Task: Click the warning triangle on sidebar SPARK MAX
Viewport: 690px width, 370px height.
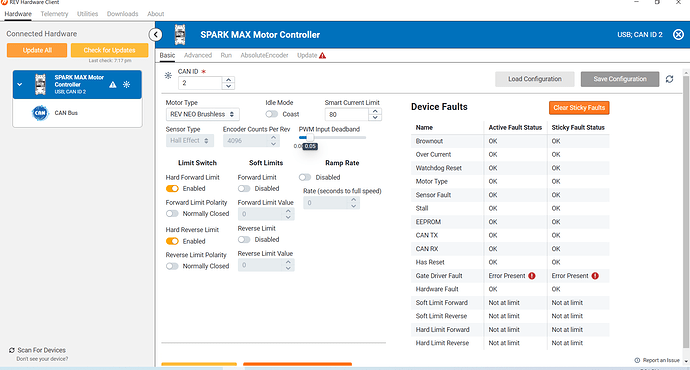Action: (x=113, y=84)
